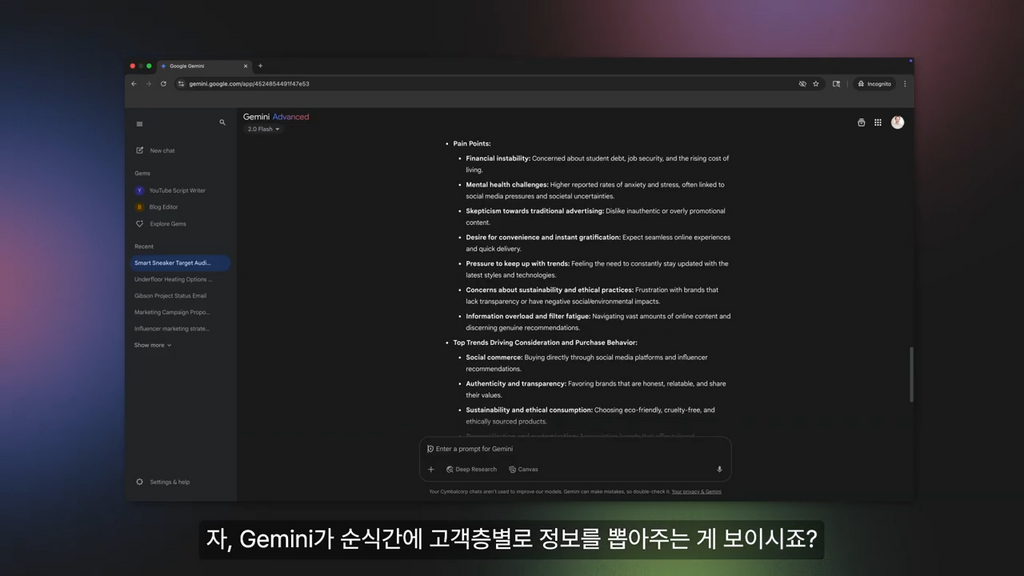Click "Skepticism towards traditional advertising:" text
Viewport: 1024px width, 576px height.
tap(535, 211)
